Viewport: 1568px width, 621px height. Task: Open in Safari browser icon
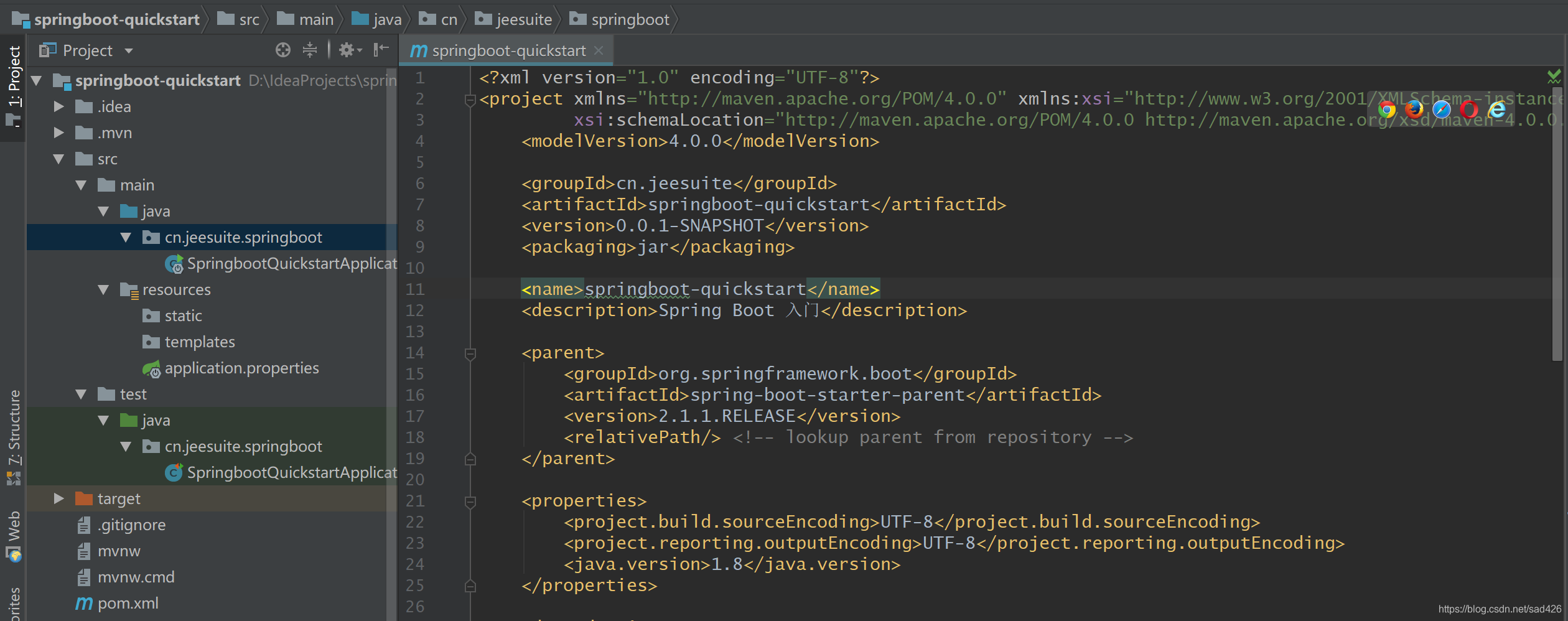1442,110
